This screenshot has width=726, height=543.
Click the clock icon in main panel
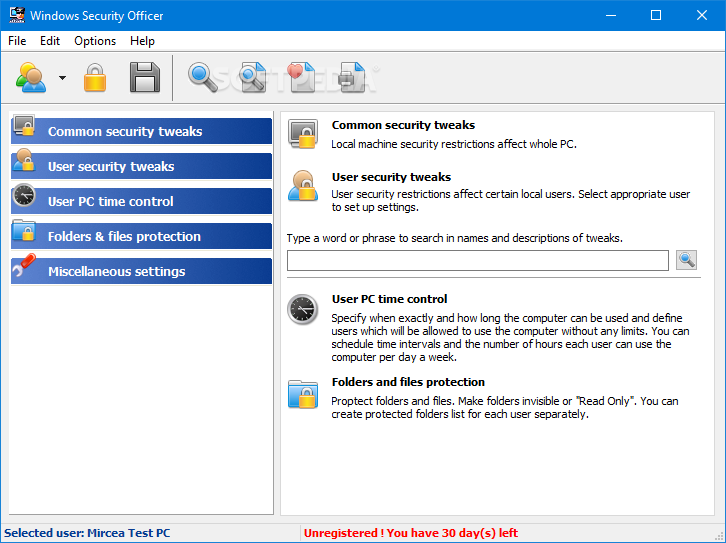pos(302,309)
